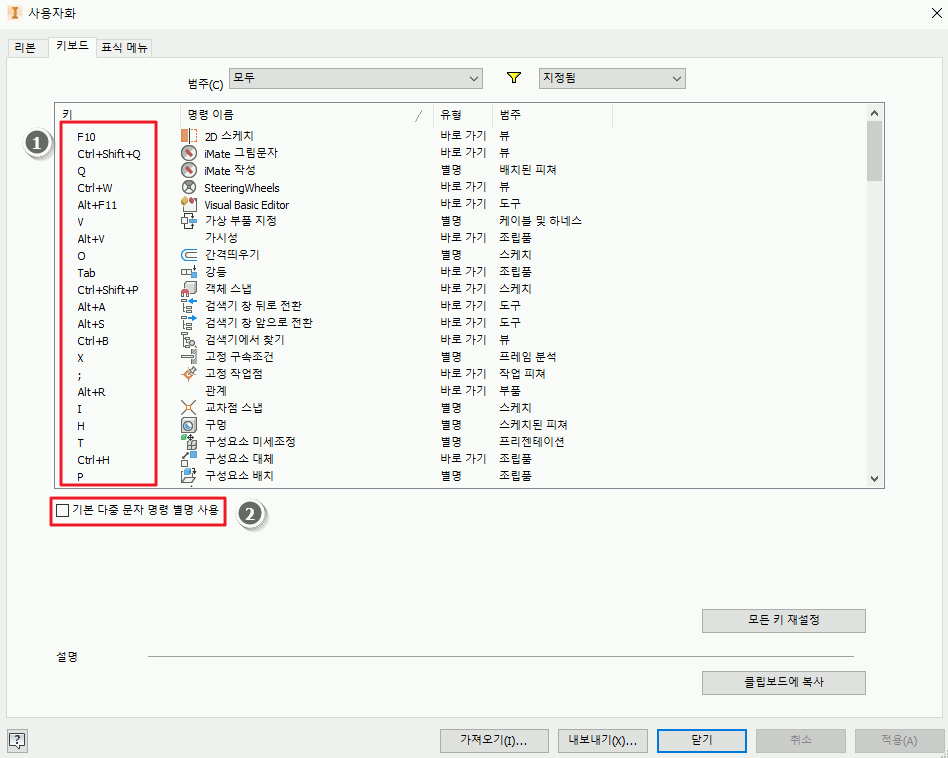Image resolution: width=948 pixels, height=758 pixels.
Task: Open the 범주 dropdown showing 모두
Action: click(355, 78)
